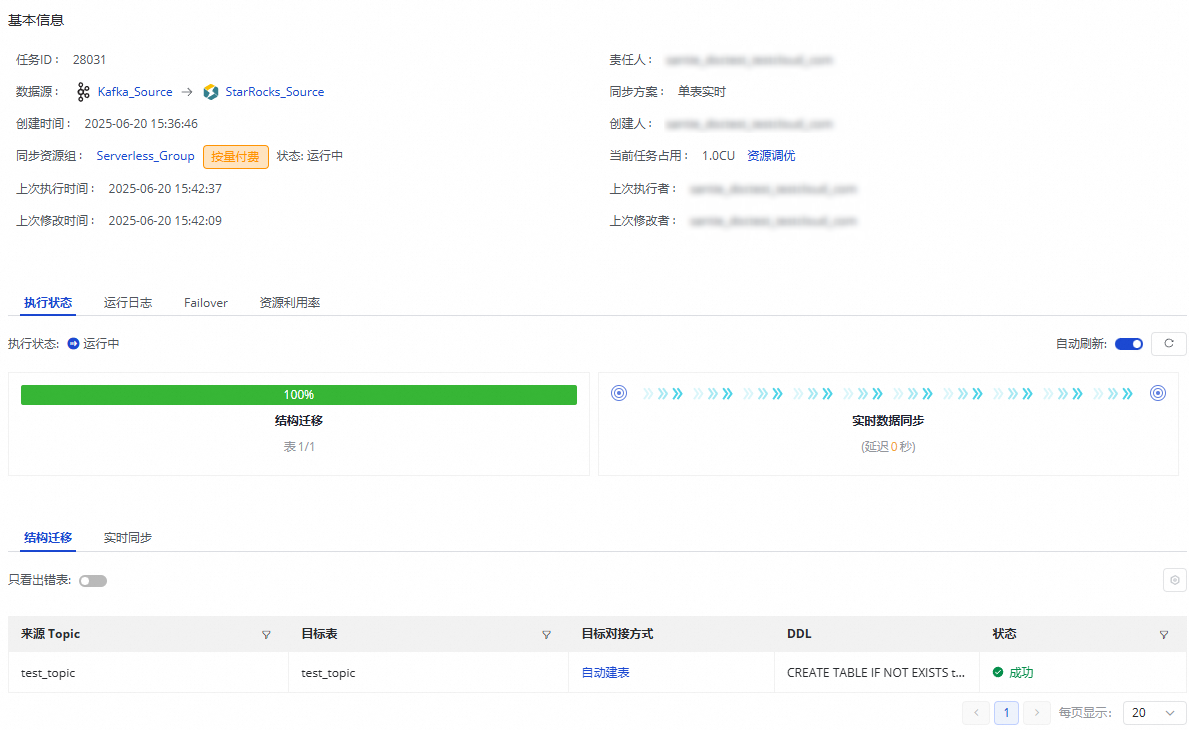This screenshot has width=1189, height=730.
Task: Click the right sync endpoint circle icon
Action: (1158, 393)
